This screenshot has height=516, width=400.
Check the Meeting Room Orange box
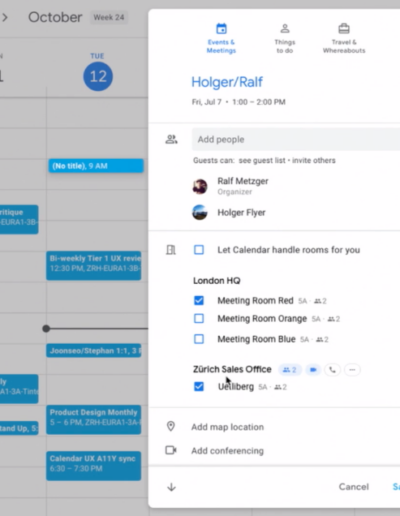(x=199, y=318)
